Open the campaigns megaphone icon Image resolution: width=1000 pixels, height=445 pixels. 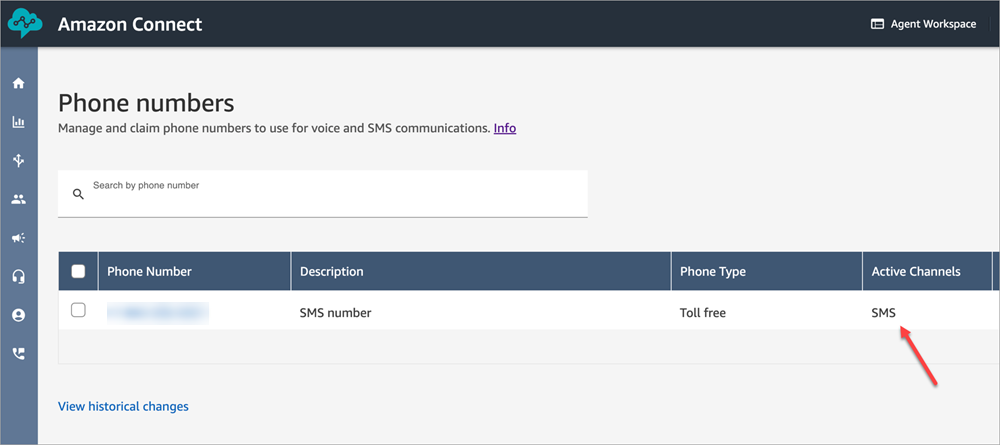tap(18, 238)
